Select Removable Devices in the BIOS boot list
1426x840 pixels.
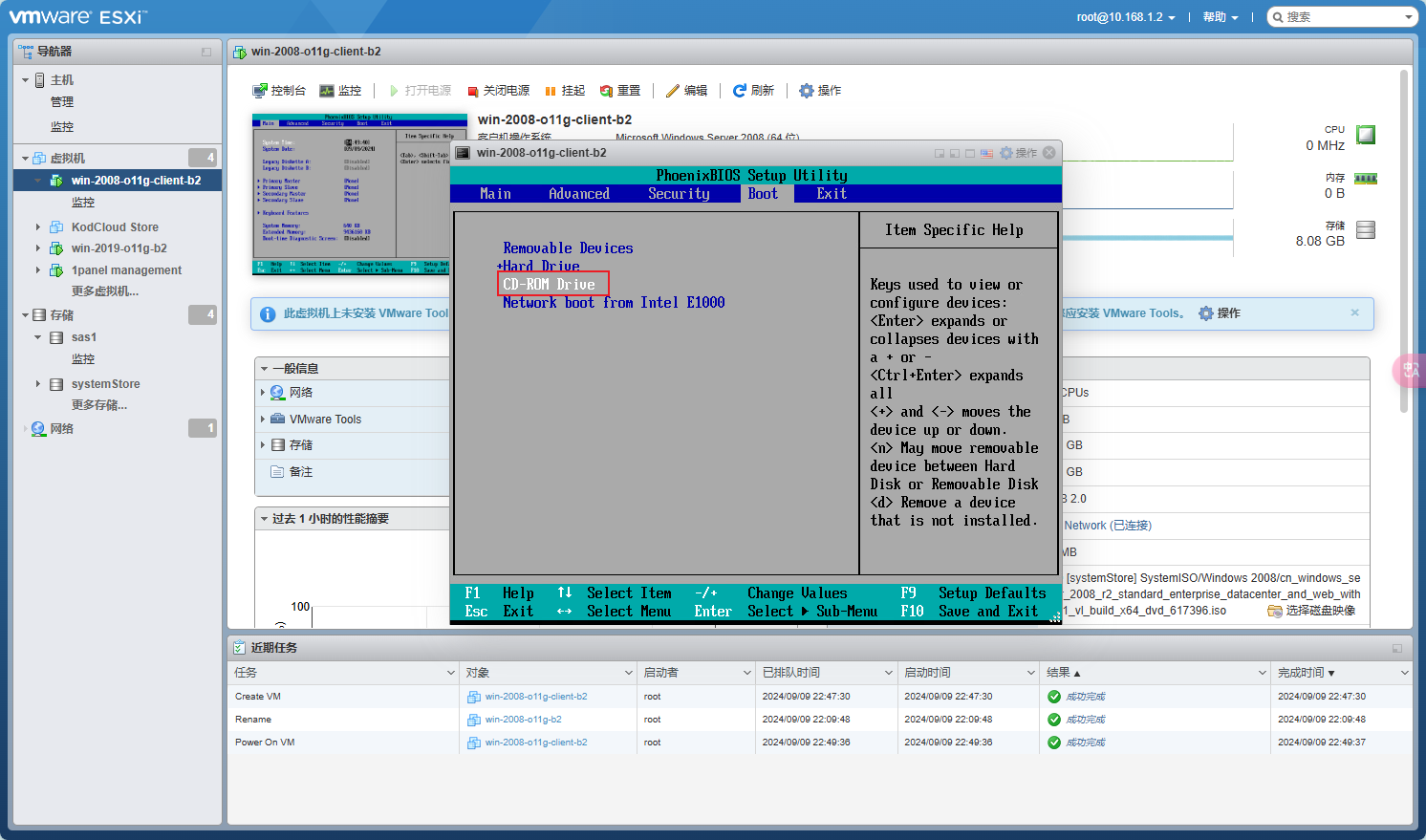point(568,248)
